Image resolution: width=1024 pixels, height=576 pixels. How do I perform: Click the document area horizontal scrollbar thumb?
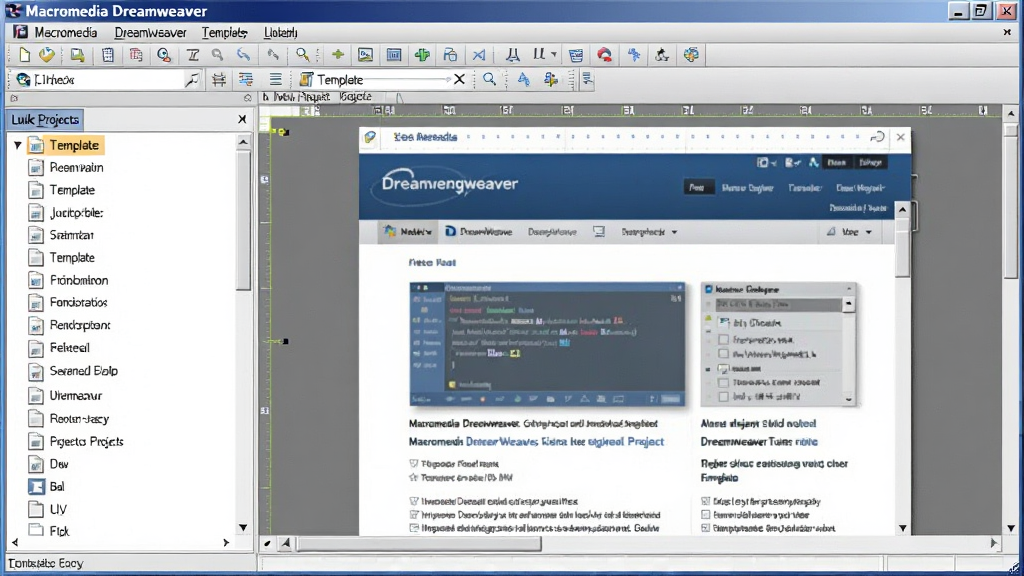pyautogui.click(x=419, y=543)
